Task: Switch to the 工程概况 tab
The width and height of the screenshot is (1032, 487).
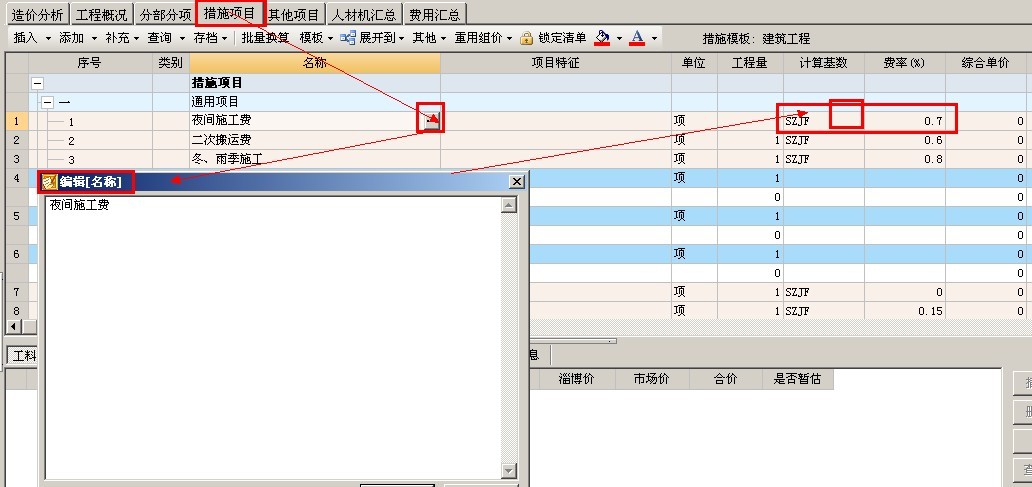Action: pos(101,14)
